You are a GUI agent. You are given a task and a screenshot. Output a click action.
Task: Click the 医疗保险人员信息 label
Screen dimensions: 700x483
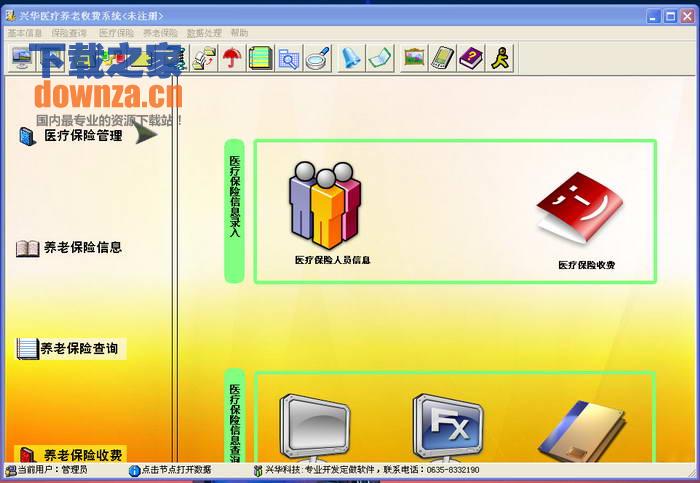pyautogui.click(x=333, y=260)
